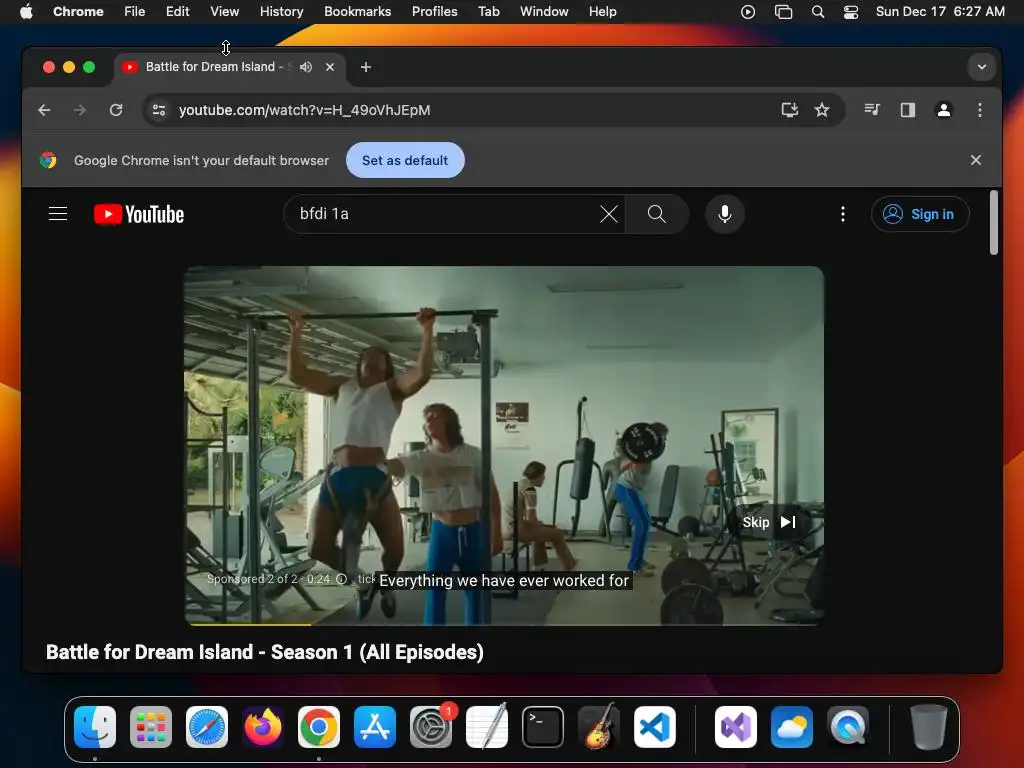This screenshot has width=1024, height=768.
Task: Open the File menu
Action: [x=135, y=11]
